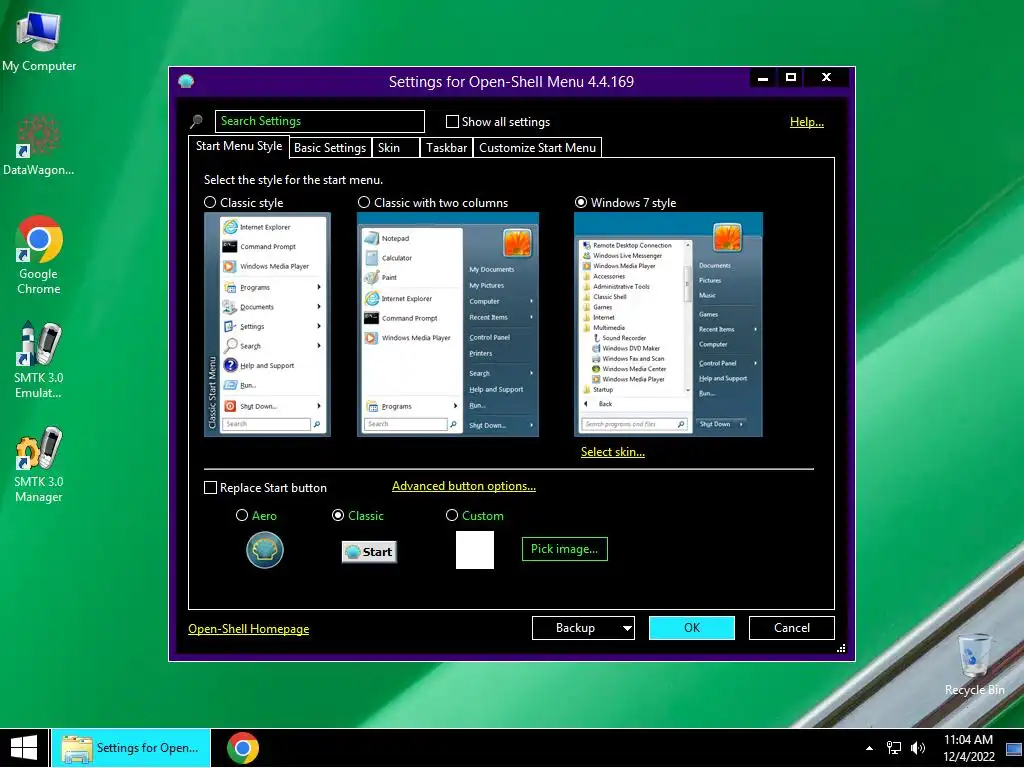This screenshot has height=768, width=1024.
Task: Open the Backup dropdown button
Action: point(583,628)
